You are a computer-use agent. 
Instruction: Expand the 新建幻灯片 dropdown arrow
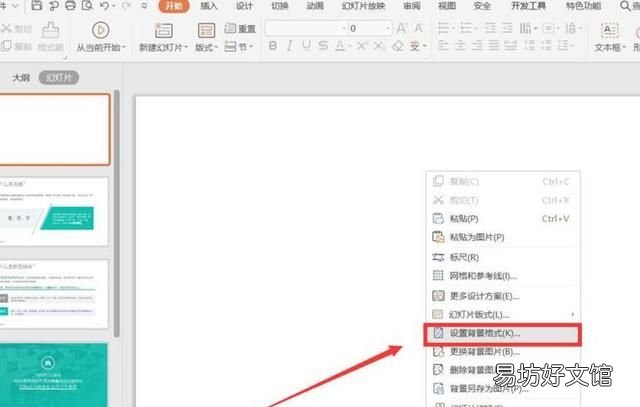click(x=186, y=47)
